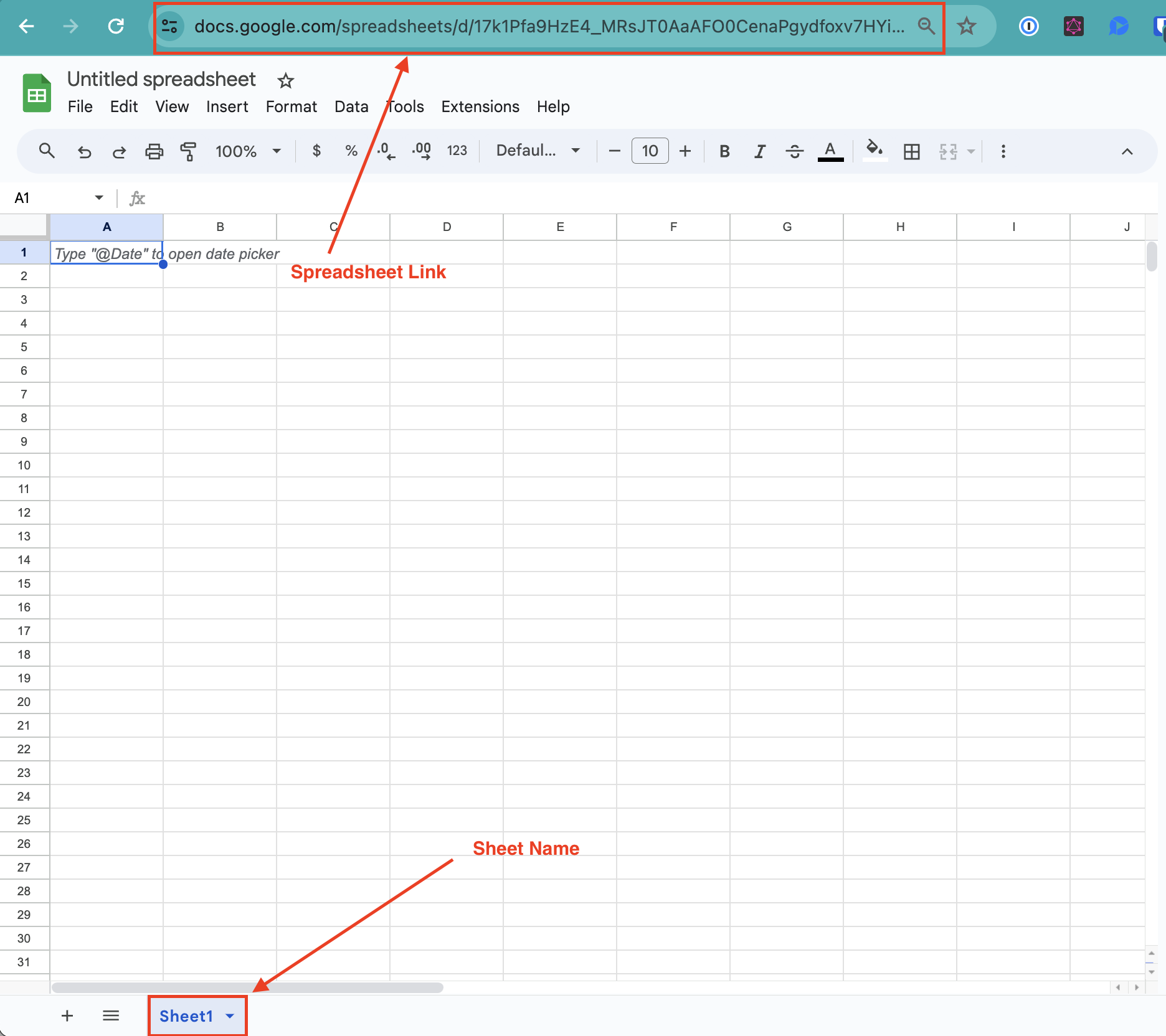Screen dimensions: 1166x1036
Task: Toggle italic formatting
Action: (x=759, y=151)
